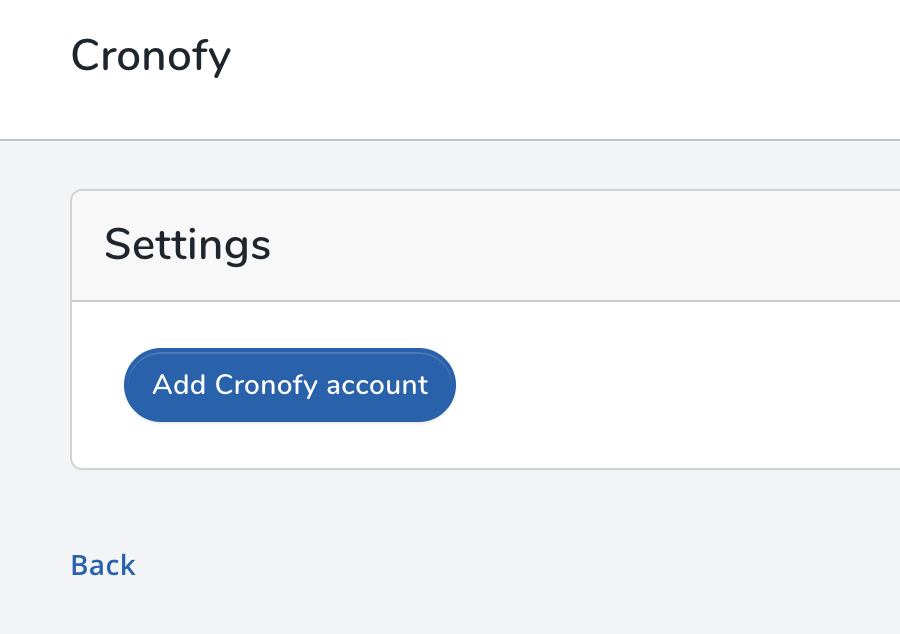Viewport: 900px width, 634px height.
Task: Click the Cronofy integration header
Action: [x=150, y=57]
